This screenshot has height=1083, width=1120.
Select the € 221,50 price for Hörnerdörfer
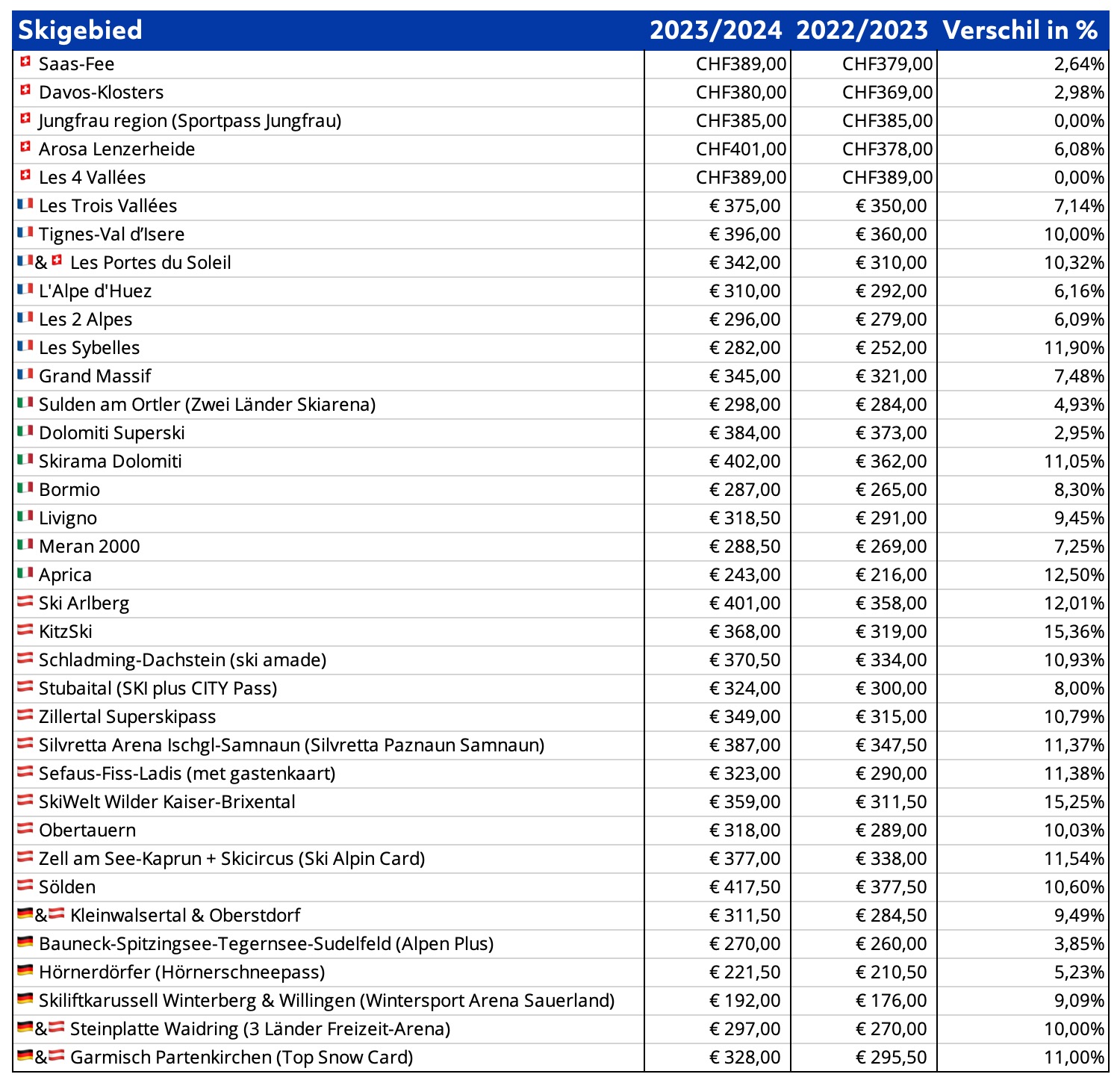744,972
